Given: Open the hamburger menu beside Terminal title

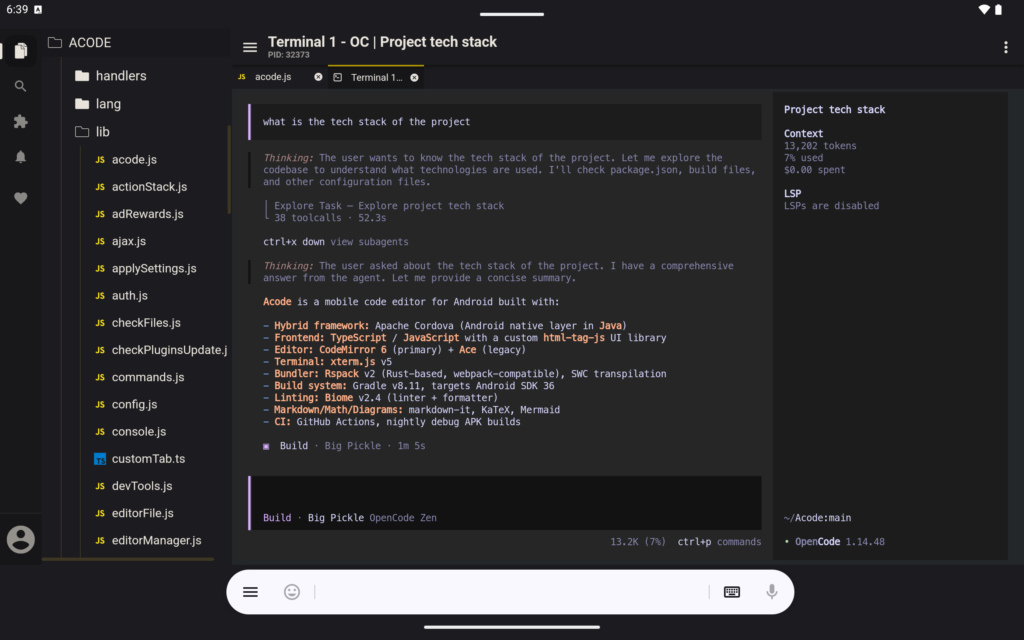Looking at the screenshot, I should point(250,47).
